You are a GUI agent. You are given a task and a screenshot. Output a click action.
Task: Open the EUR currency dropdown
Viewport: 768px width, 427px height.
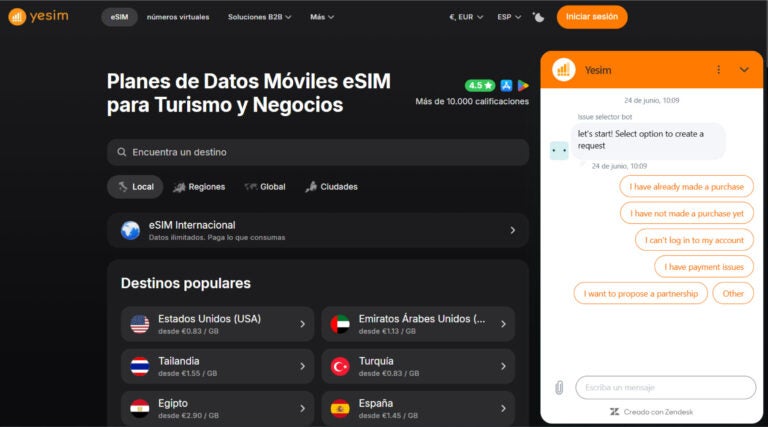466,17
